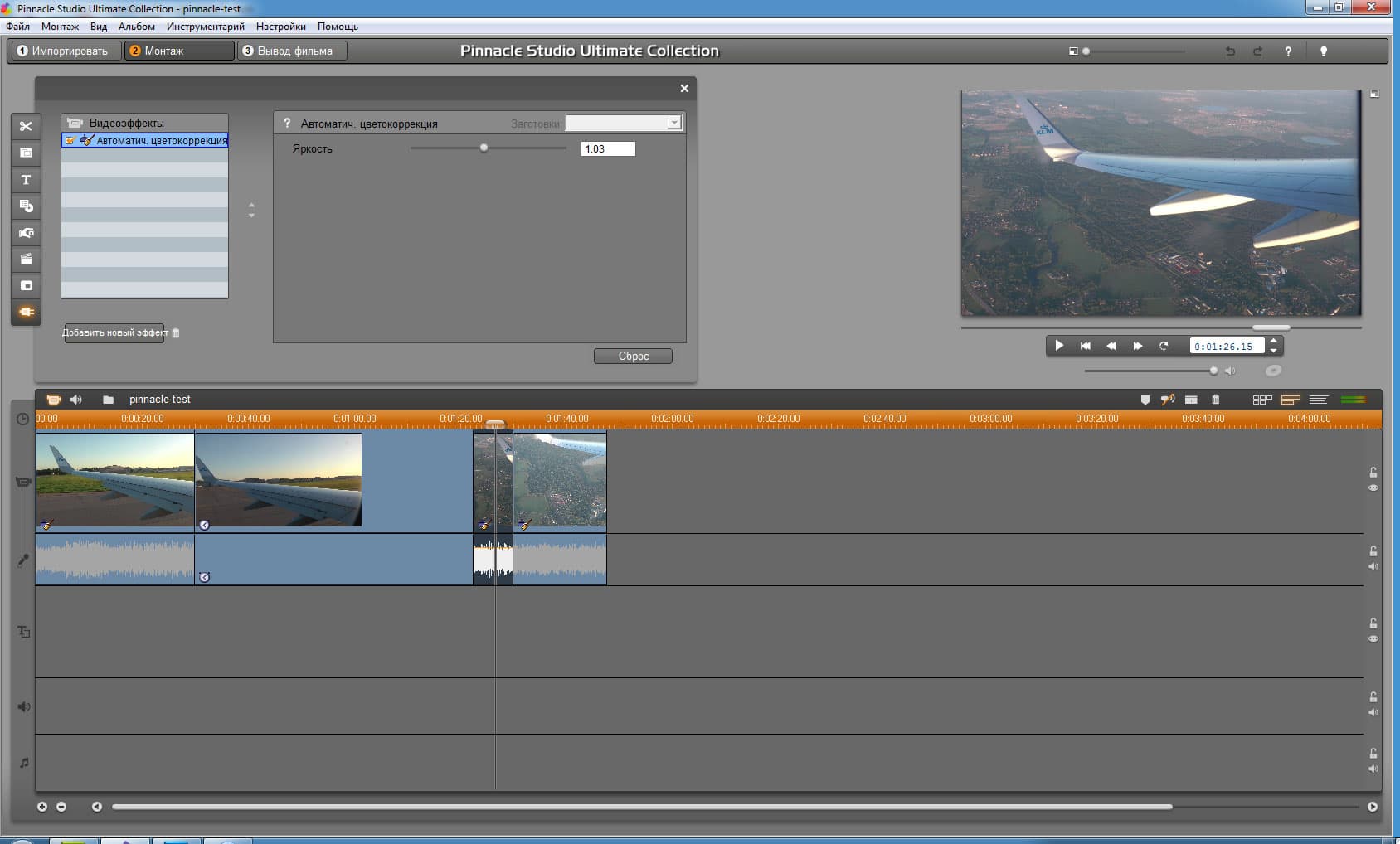Image resolution: width=1400 pixels, height=844 pixels.
Task: Click Добавить новый эффект button
Action: click(x=114, y=333)
